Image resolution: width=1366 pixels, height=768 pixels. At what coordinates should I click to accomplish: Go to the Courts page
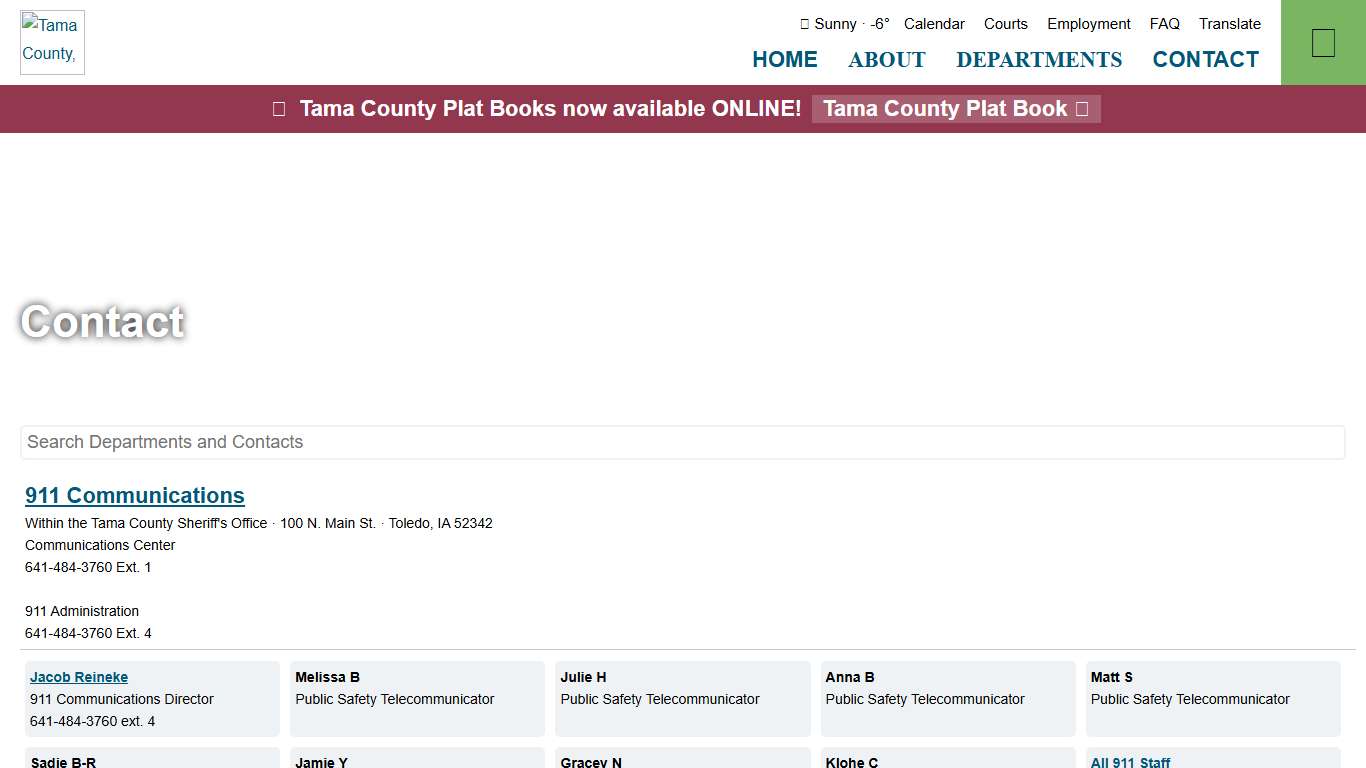[x=1005, y=24]
